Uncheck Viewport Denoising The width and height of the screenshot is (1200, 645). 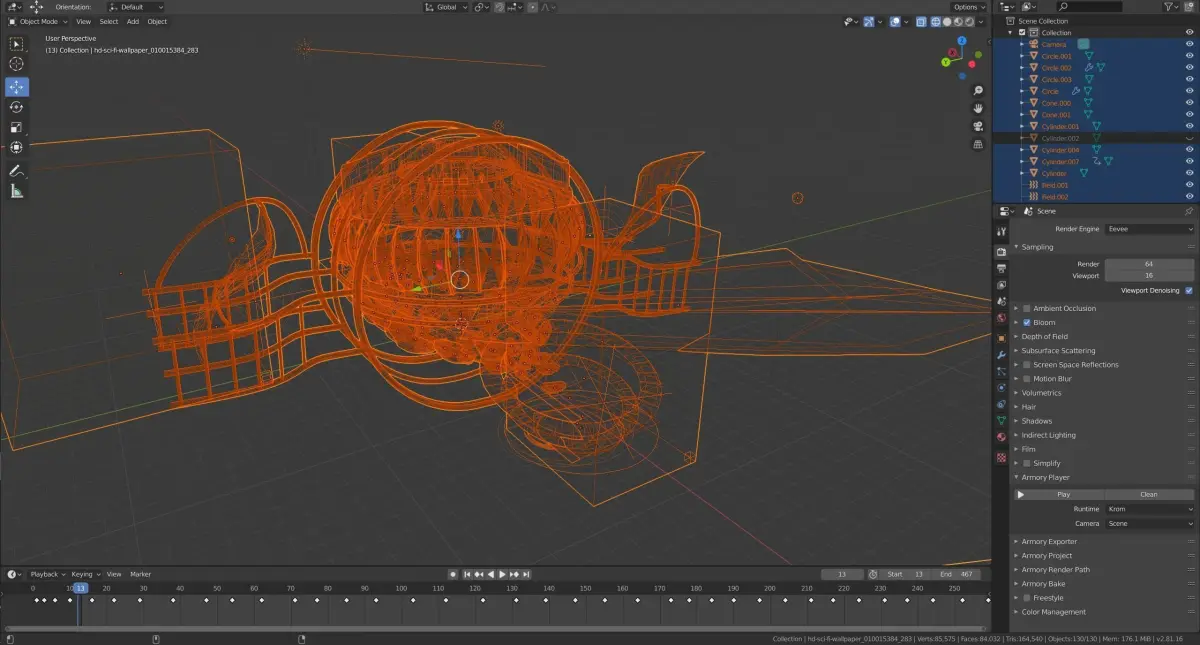point(1189,290)
